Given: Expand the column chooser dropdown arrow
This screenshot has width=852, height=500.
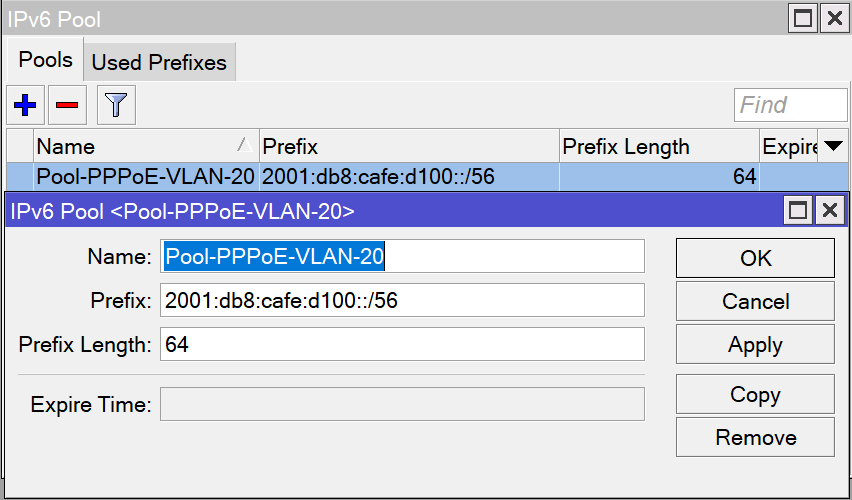Looking at the screenshot, I should (833, 146).
